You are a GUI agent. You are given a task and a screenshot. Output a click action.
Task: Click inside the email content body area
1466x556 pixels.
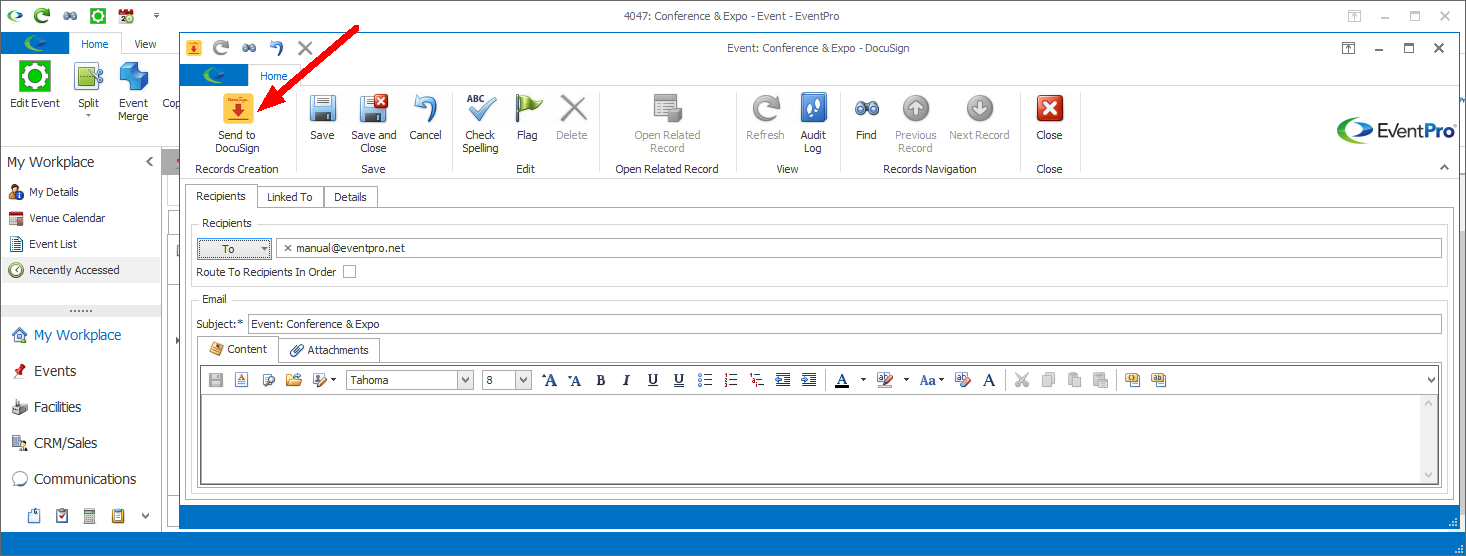coord(810,439)
